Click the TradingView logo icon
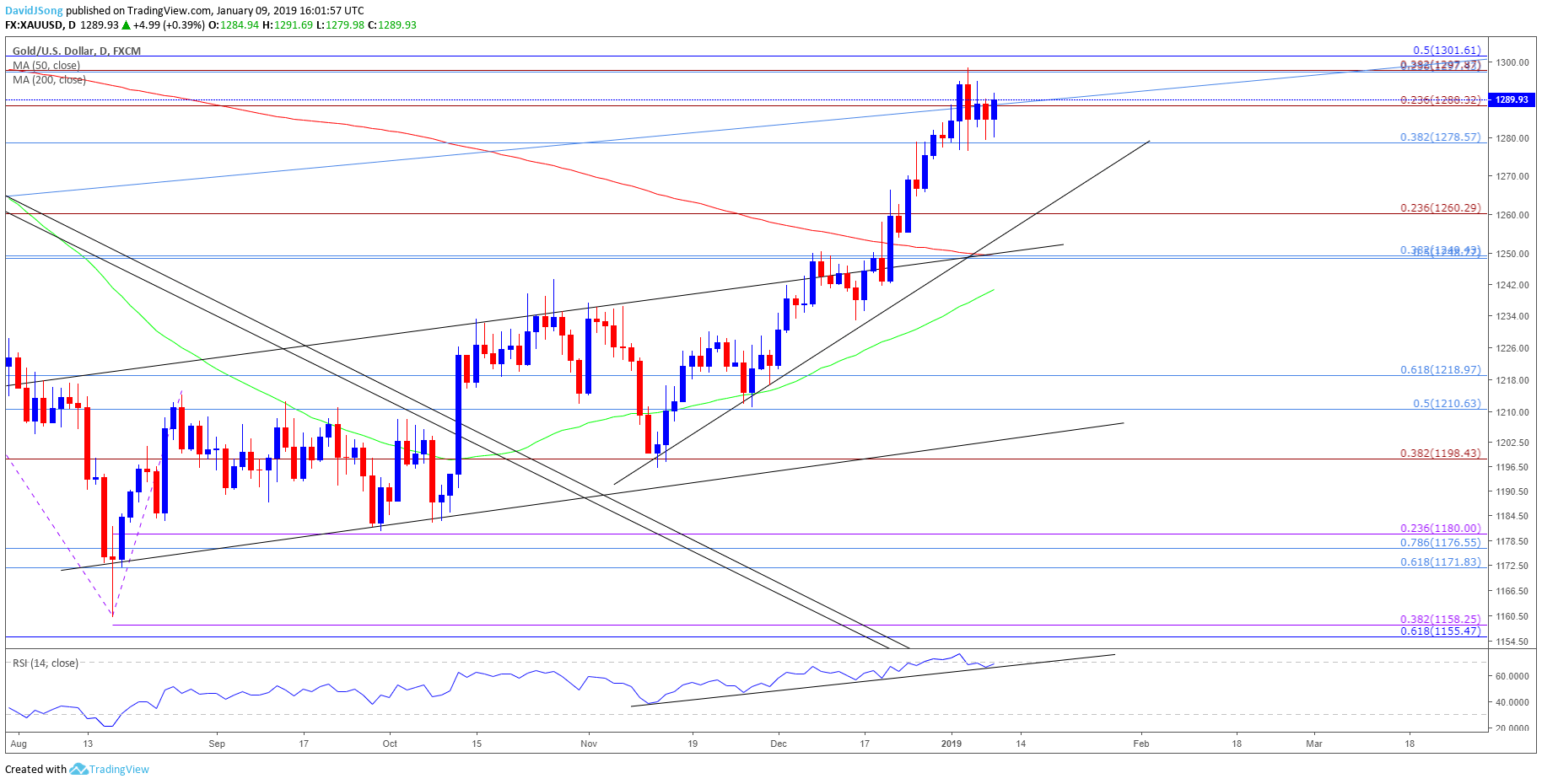 (78, 769)
